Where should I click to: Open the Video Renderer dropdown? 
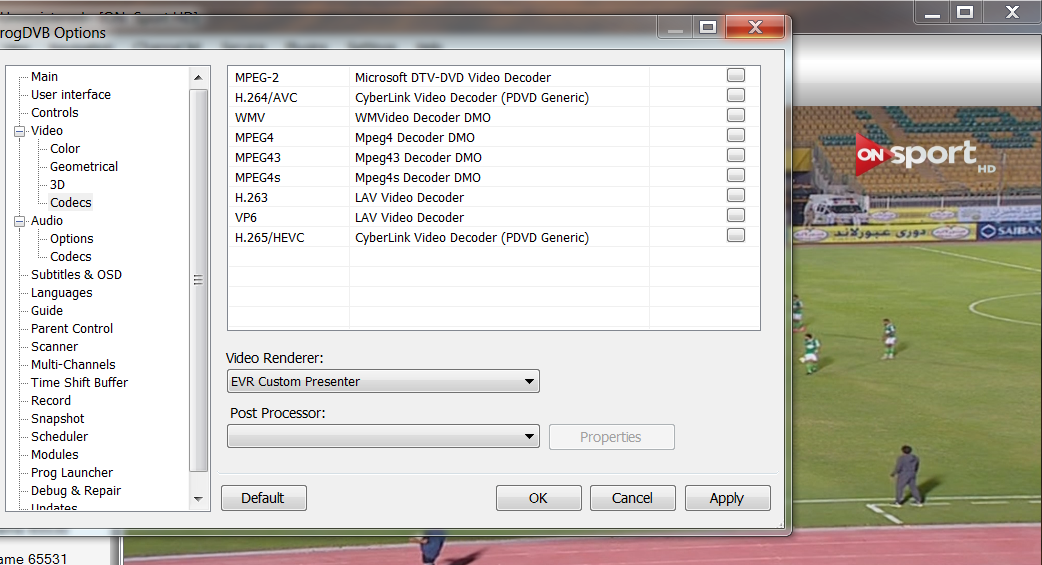click(x=383, y=382)
